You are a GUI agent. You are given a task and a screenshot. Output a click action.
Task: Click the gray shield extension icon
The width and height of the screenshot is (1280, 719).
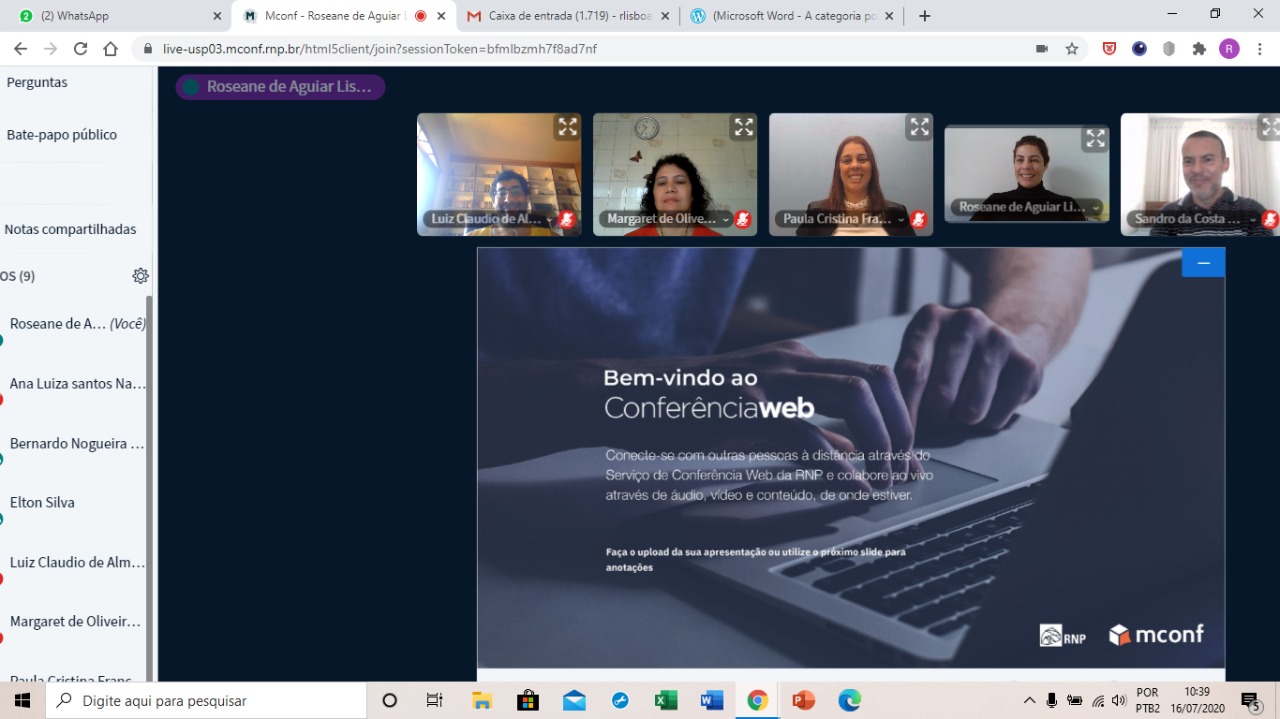(1169, 48)
